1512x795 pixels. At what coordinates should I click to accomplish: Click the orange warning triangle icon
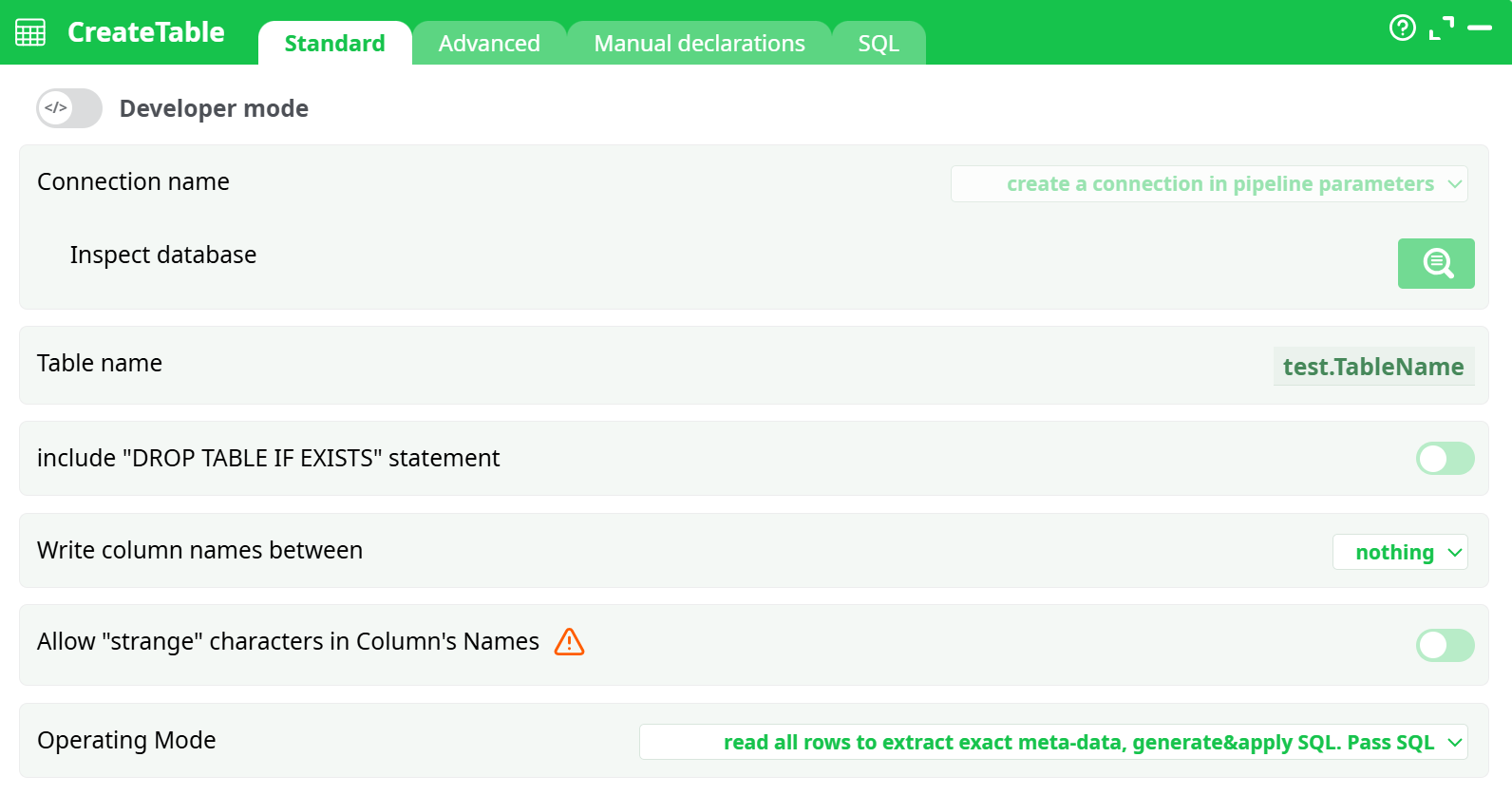pyautogui.click(x=569, y=642)
